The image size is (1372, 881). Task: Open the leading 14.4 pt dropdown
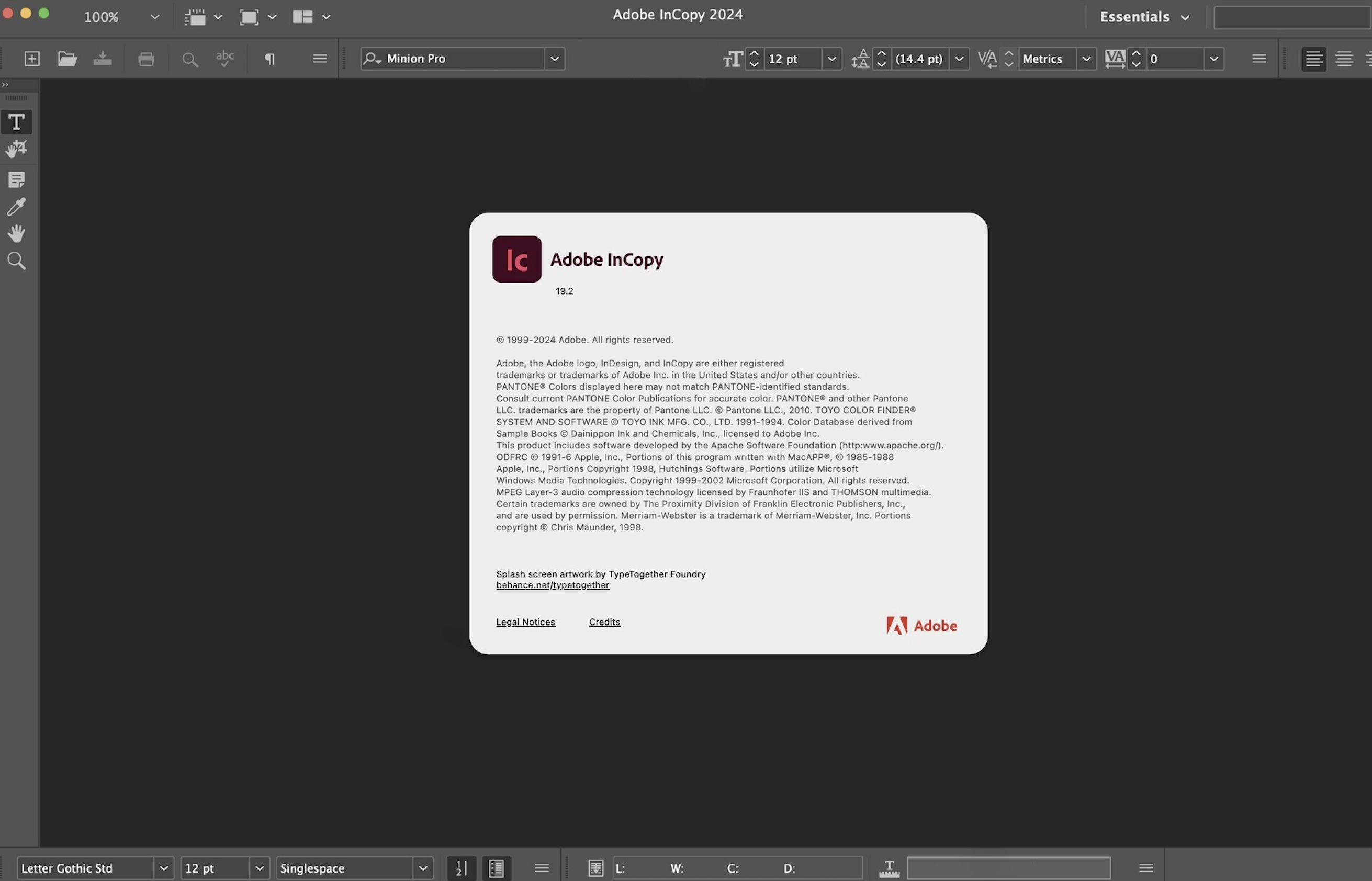click(959, 59)
